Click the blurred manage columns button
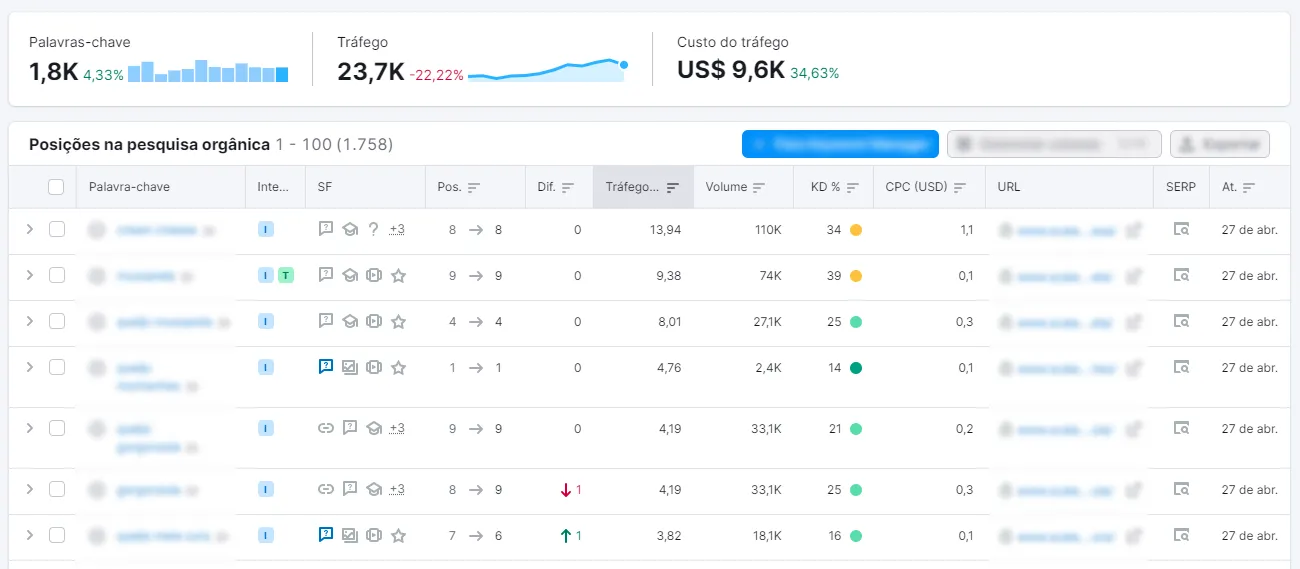This screenshot has height=569, width=1300. (x=1054, y=144)
